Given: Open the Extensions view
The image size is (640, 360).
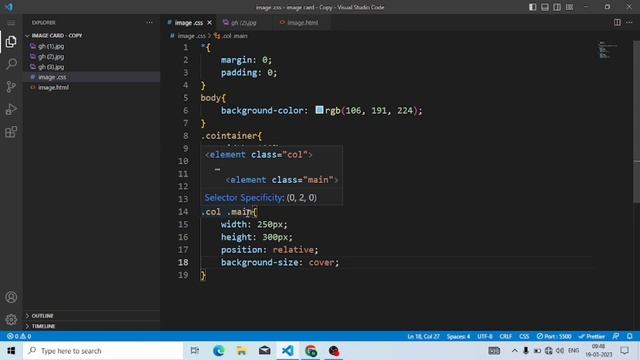Looking at the screenshot, I should coord(11,132).
